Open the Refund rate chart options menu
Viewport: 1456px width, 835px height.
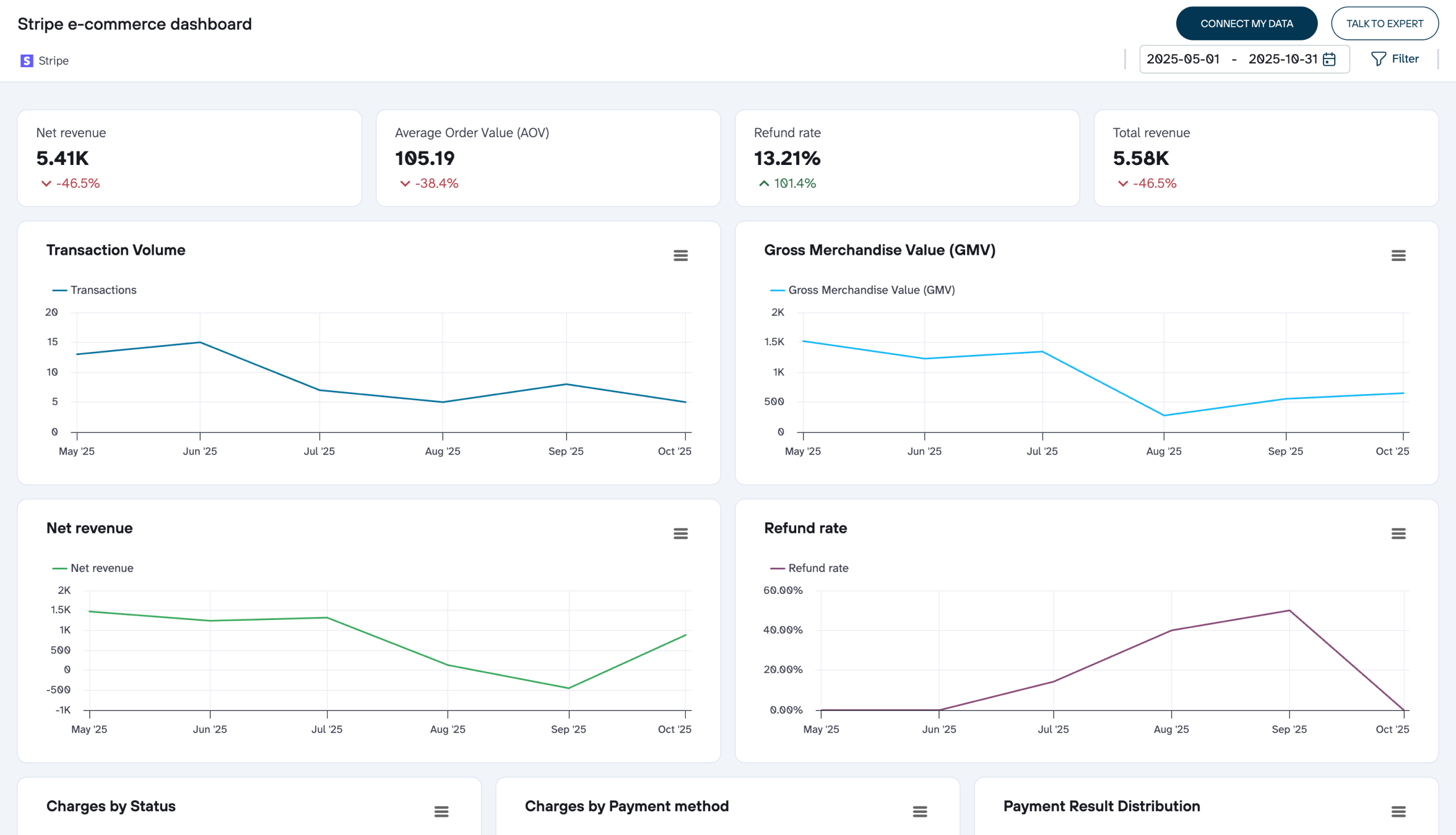(1398, 534)
